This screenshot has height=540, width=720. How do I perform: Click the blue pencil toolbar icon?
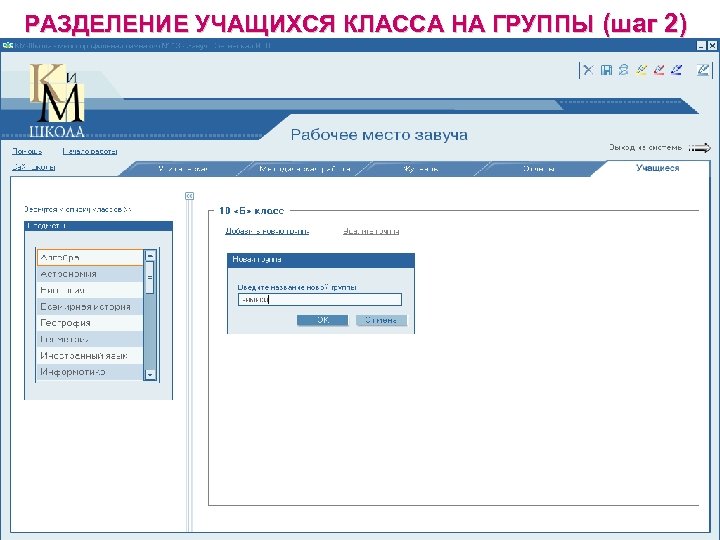(x=676, y=70)
